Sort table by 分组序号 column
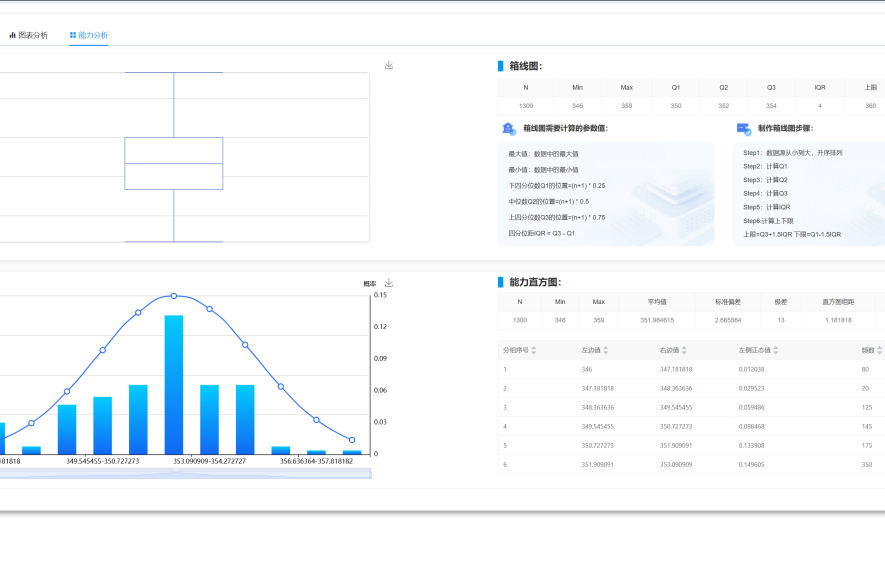The width and height of the screenshot is (885, 588). [x=534, y=350]
